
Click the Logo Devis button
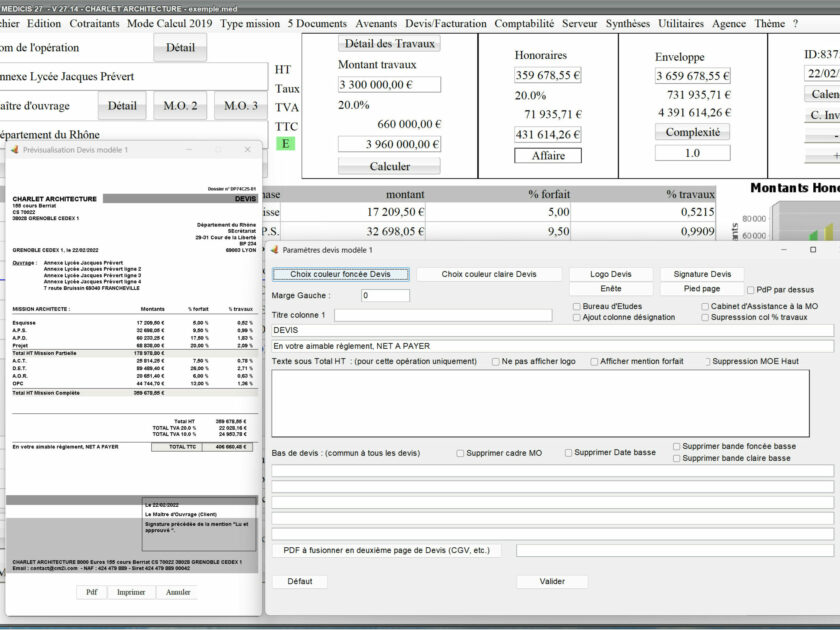(x=611, y=274)
